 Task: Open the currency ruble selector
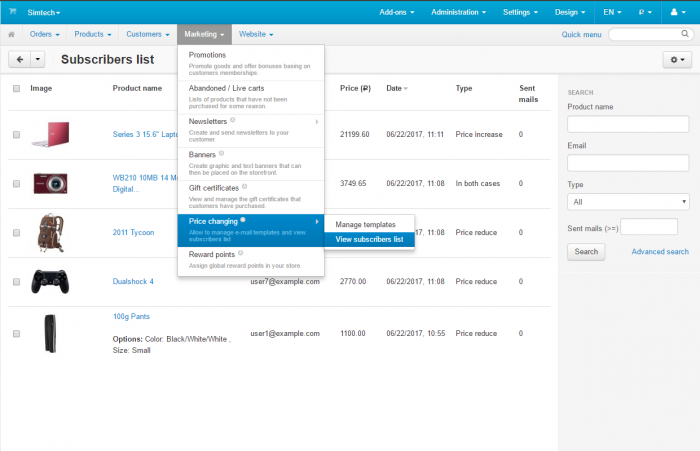(645, 12)
